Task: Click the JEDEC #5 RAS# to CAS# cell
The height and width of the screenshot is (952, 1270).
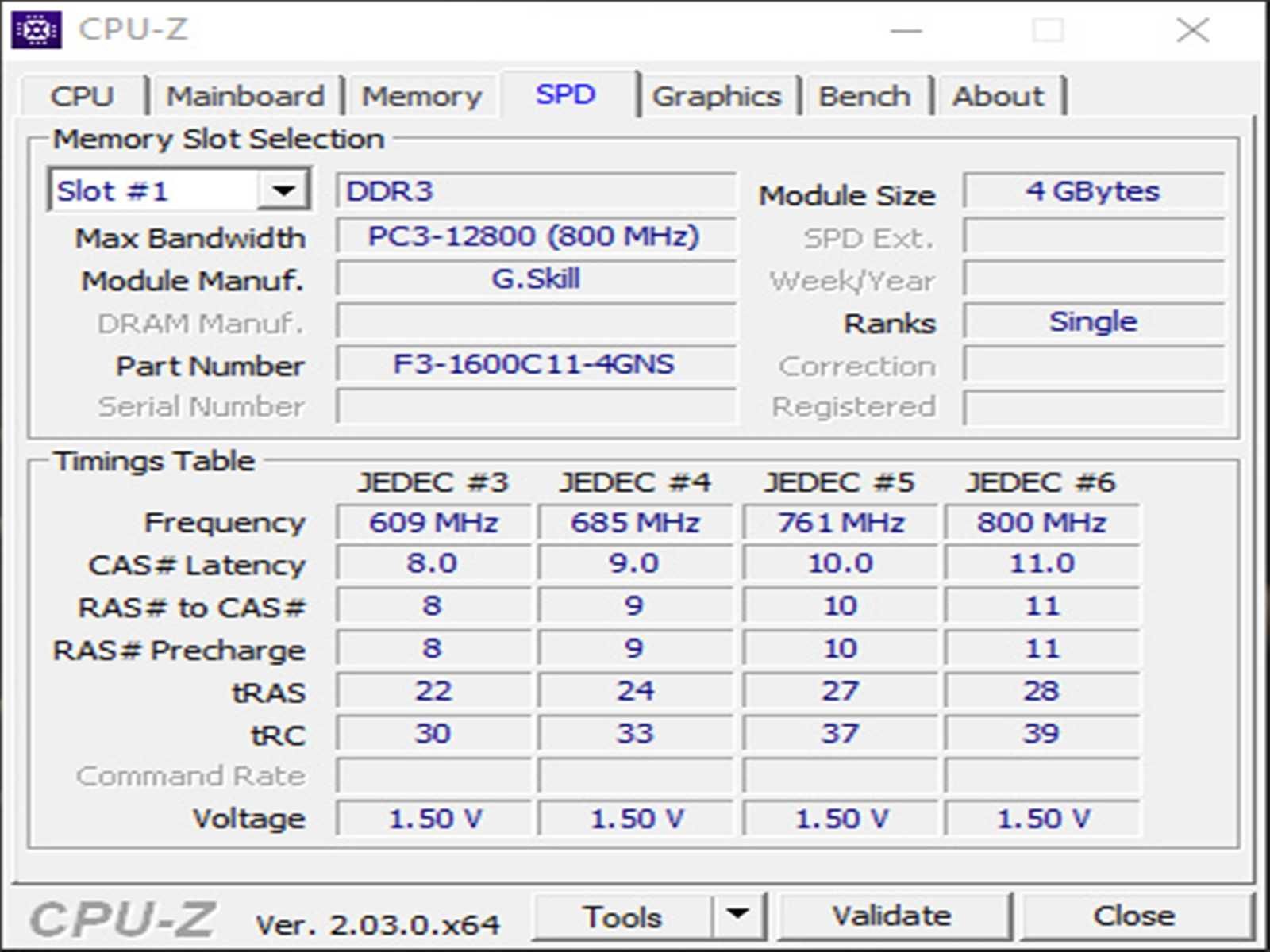Action: [x=840, y=606]
